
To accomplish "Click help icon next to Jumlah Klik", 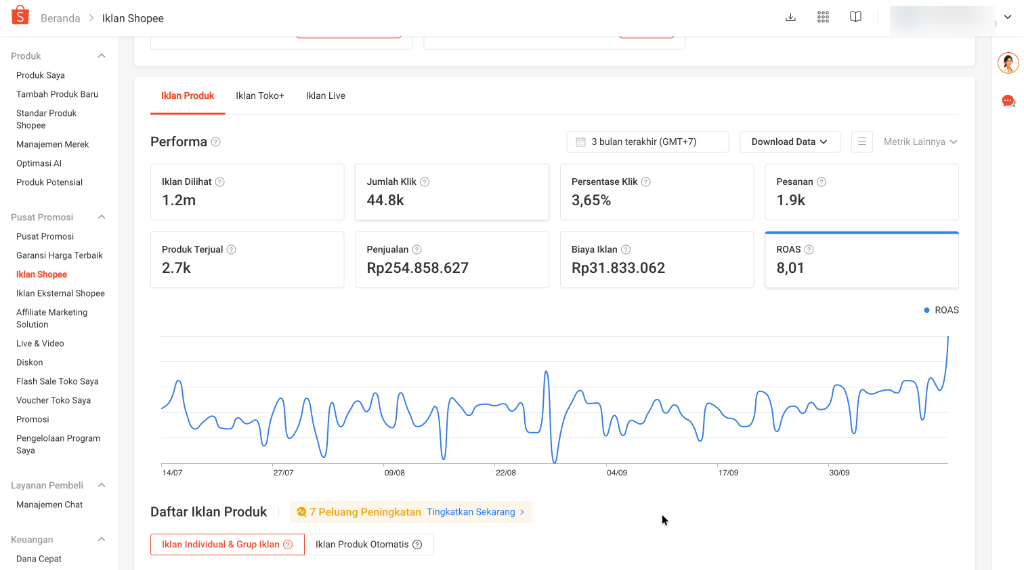I will (424, 182).
